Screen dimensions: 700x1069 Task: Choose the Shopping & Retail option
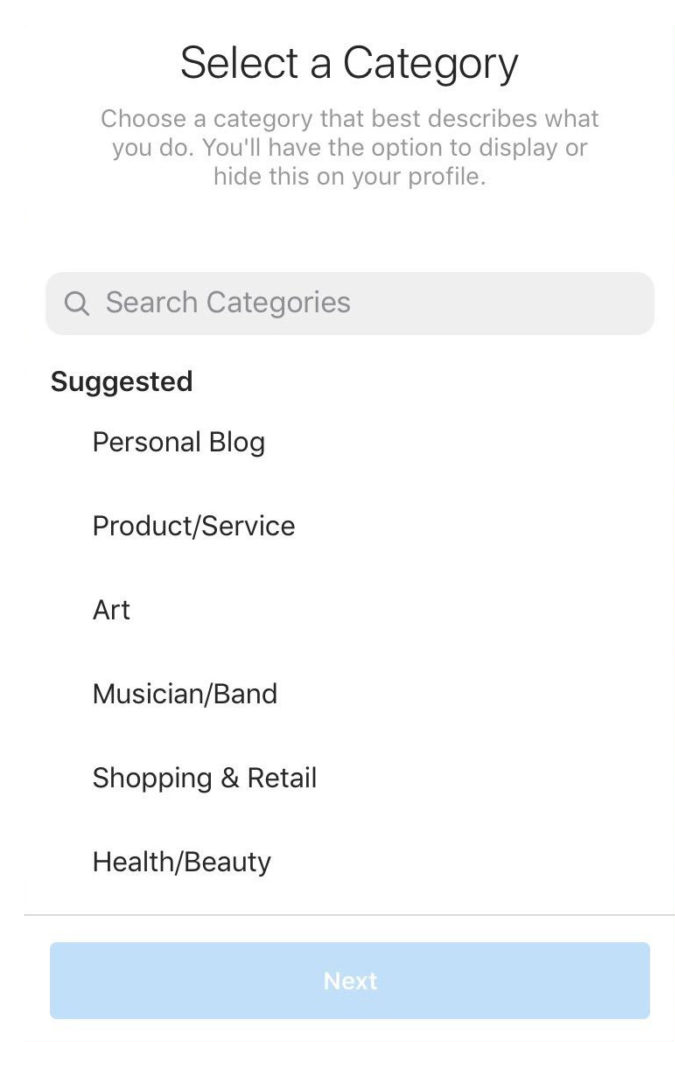coord(204,778)
